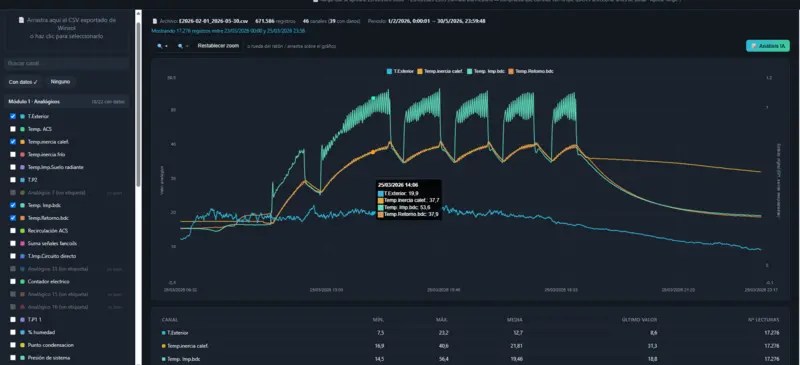Toggle T.Exterior series in chart legend

(x=400, y=71)
